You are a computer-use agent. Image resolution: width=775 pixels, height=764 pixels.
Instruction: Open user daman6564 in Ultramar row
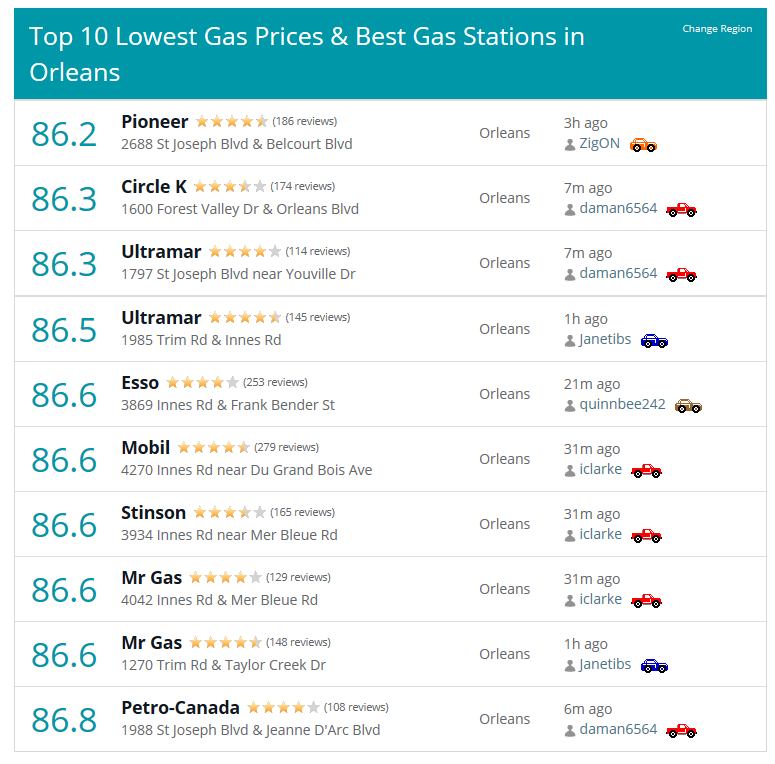618,273
